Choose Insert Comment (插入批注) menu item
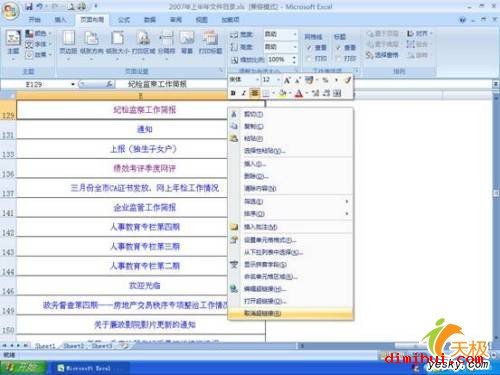The height and width of the screenshot is (375, 500). point(290,227)
